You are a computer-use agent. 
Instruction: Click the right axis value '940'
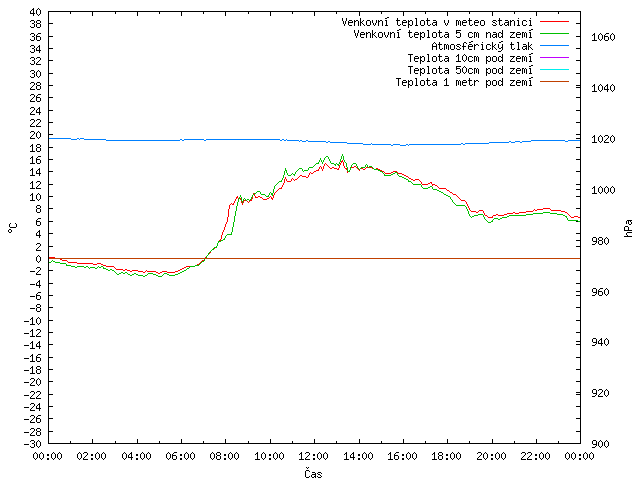[600, 342]
